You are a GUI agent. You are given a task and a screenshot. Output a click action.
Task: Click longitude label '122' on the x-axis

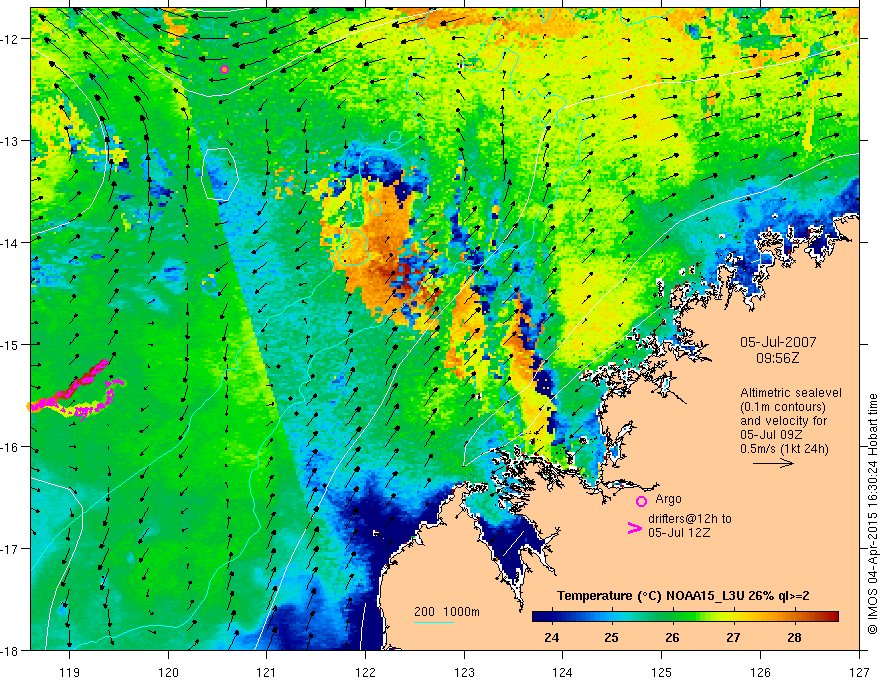(x=365, y=672)
